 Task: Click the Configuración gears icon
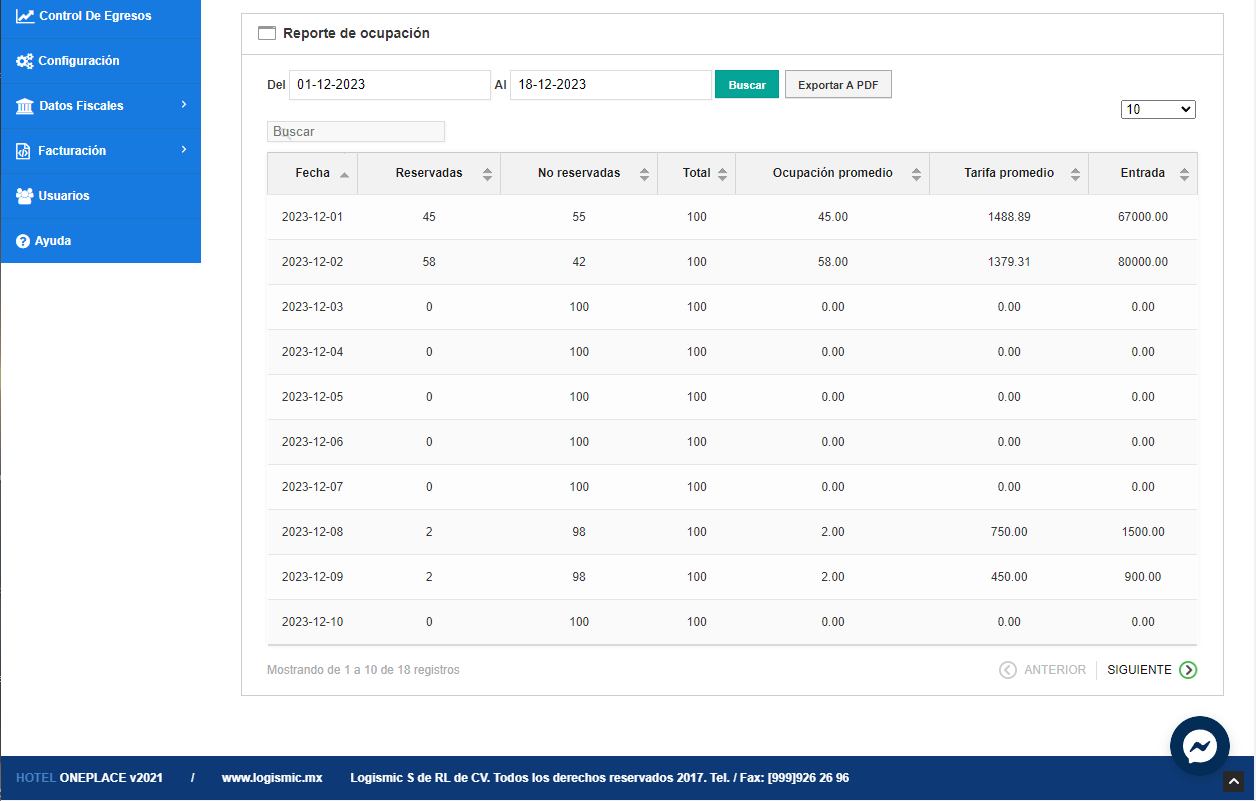[25, 61]
